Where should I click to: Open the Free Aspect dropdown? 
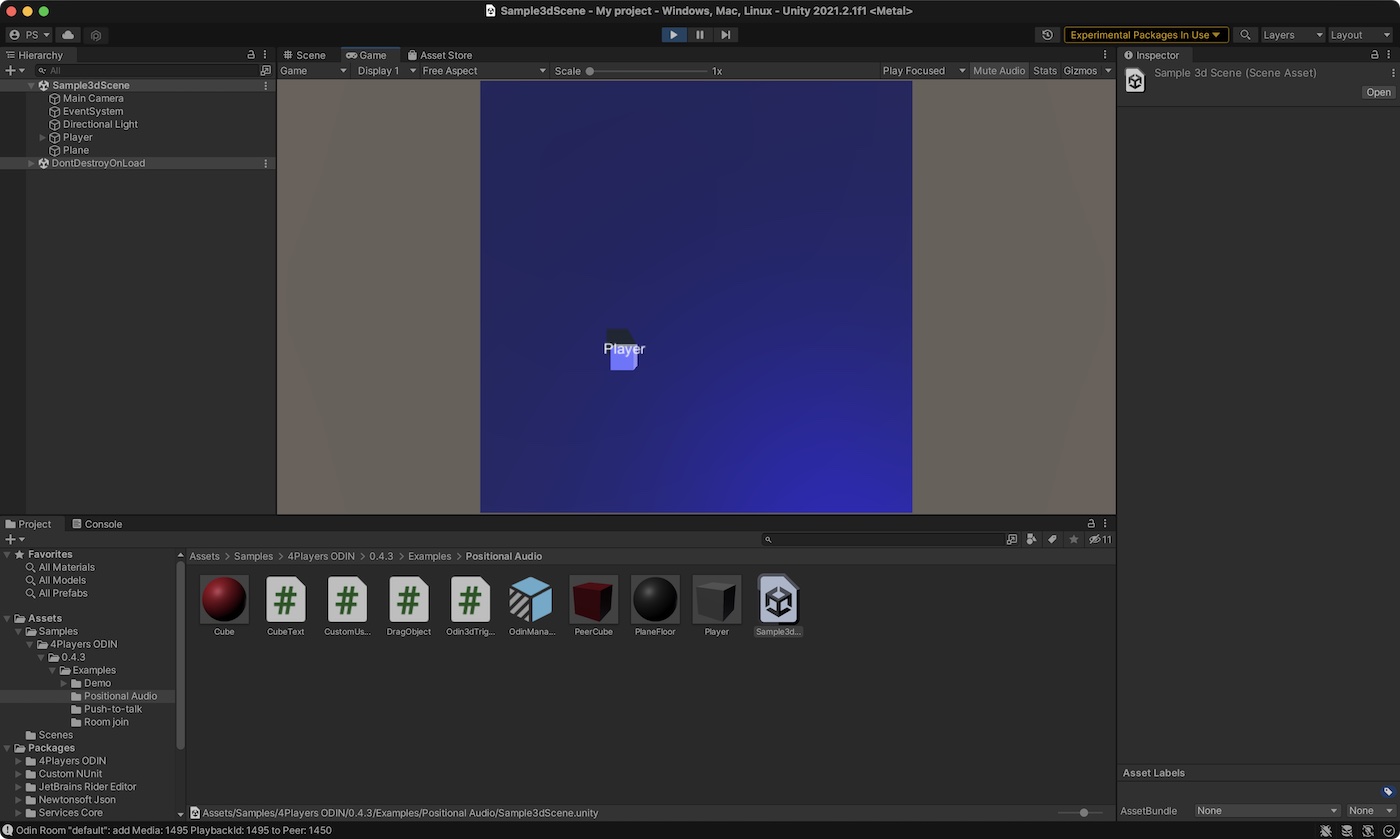pos(484,71)
